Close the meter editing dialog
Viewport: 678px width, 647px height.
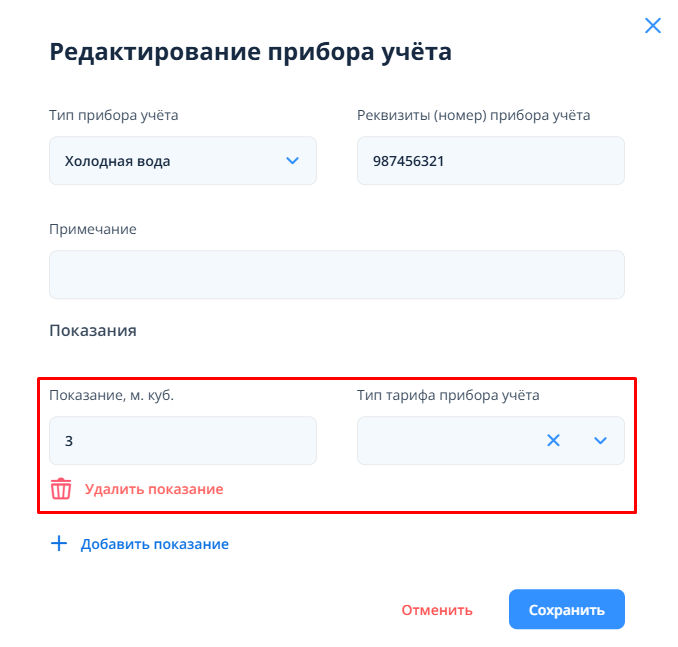[x=653, y=26]
